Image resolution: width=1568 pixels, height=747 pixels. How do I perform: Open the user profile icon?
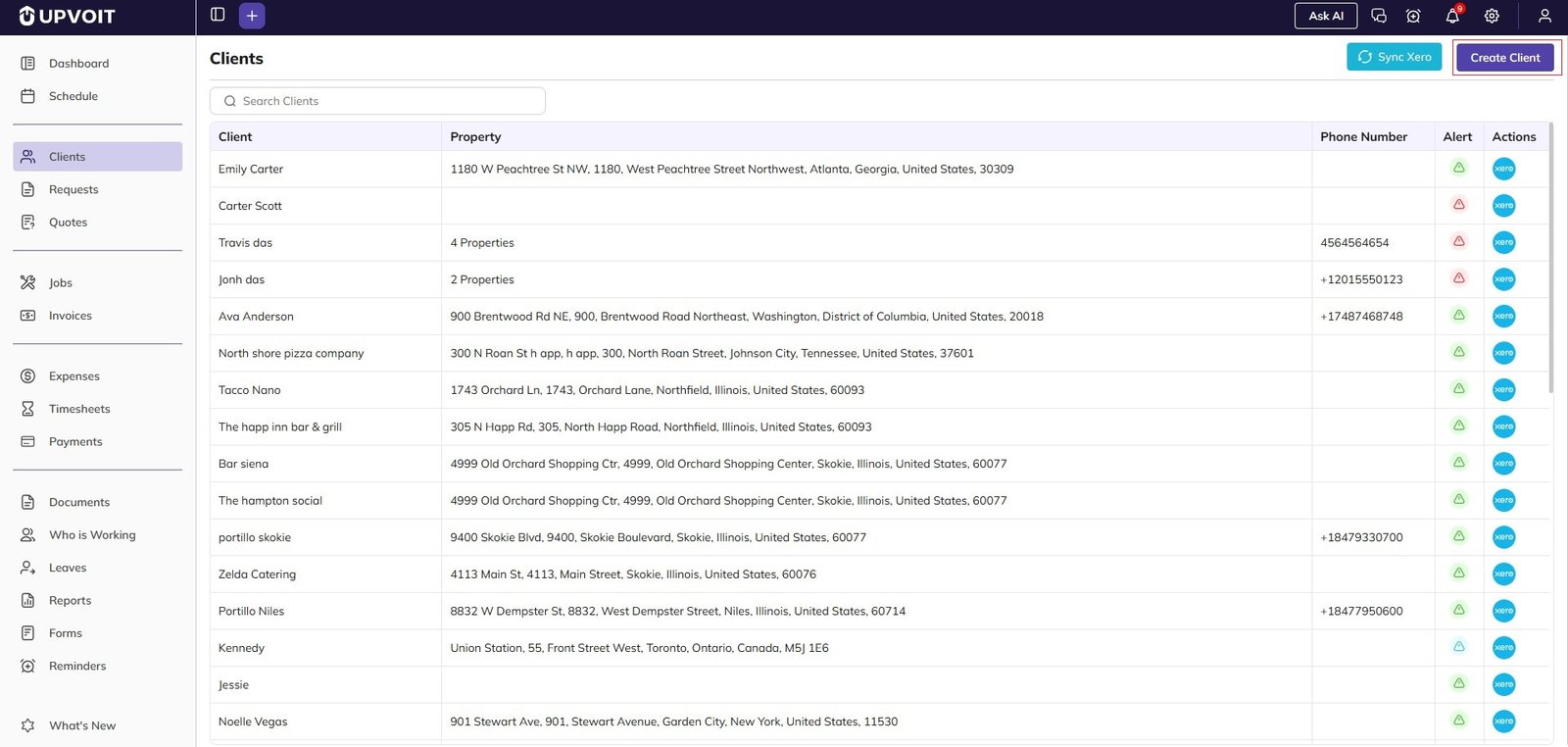click(x=1544, y=16)
